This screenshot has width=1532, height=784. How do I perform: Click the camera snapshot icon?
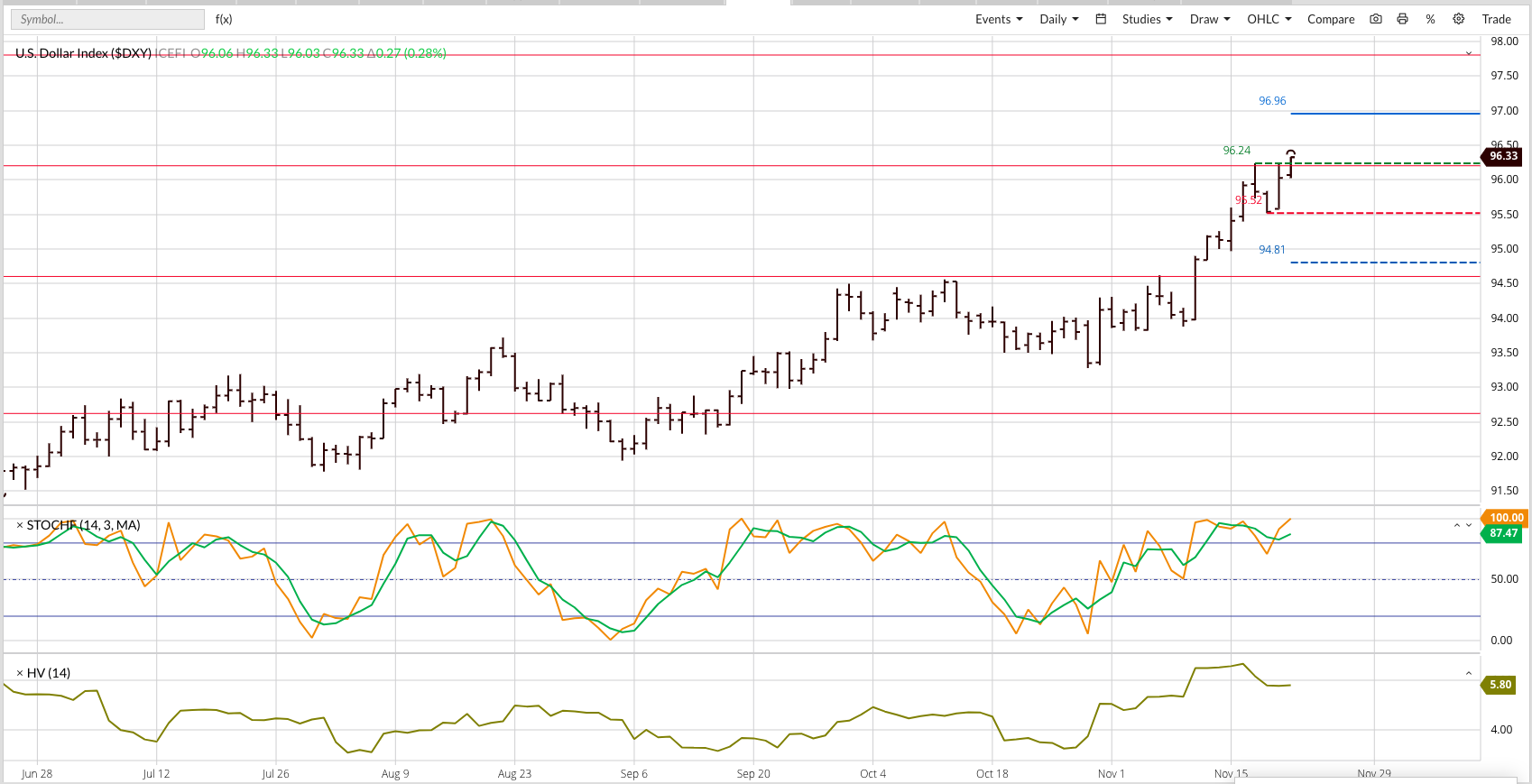(1375, 19)
